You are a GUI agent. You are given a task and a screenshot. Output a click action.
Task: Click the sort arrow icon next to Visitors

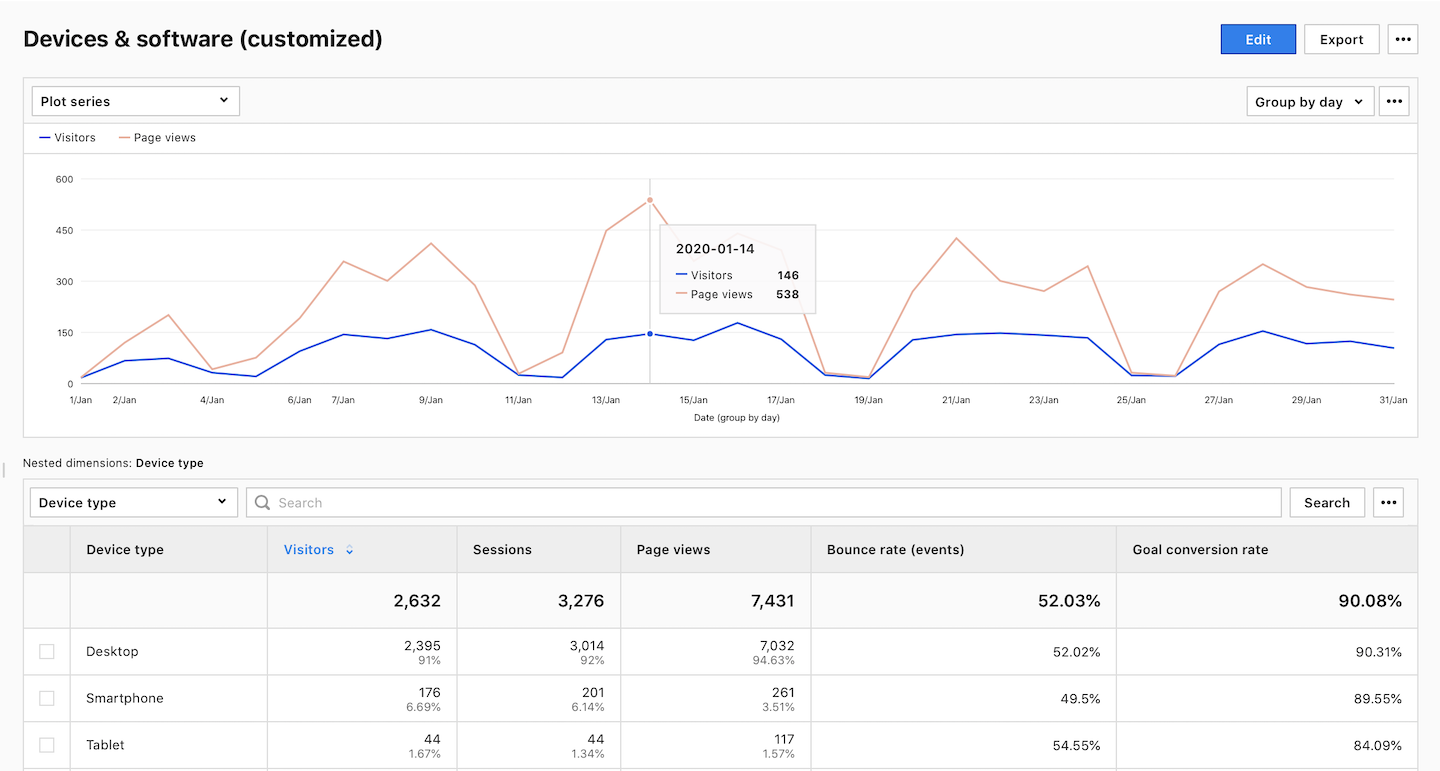point(349,550)
